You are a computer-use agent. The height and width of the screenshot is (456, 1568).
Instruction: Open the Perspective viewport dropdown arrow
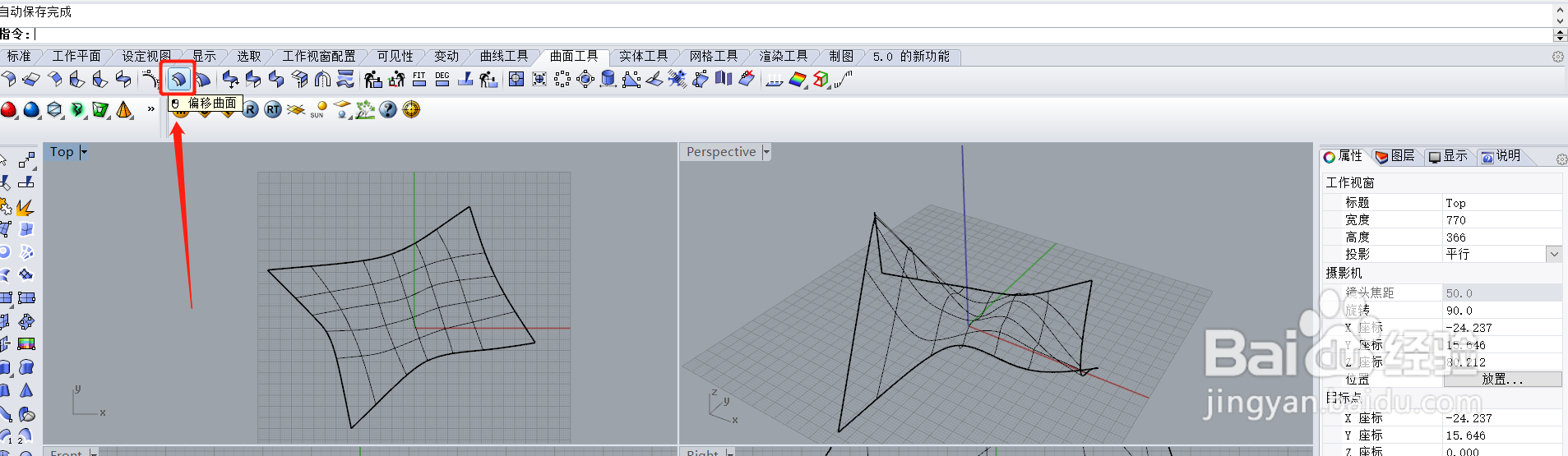pyautogui.click(x=766, y=152)
